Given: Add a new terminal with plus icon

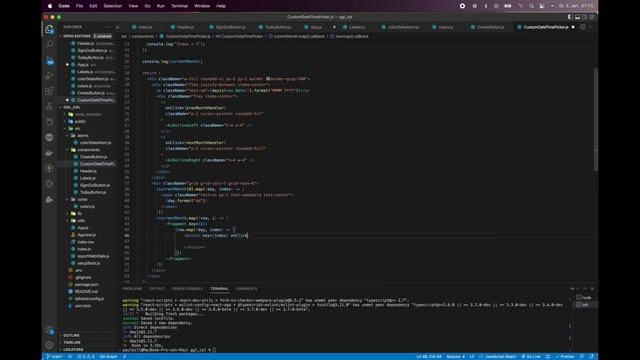Looking at the screenshot, I should click(x=572, y=289).
